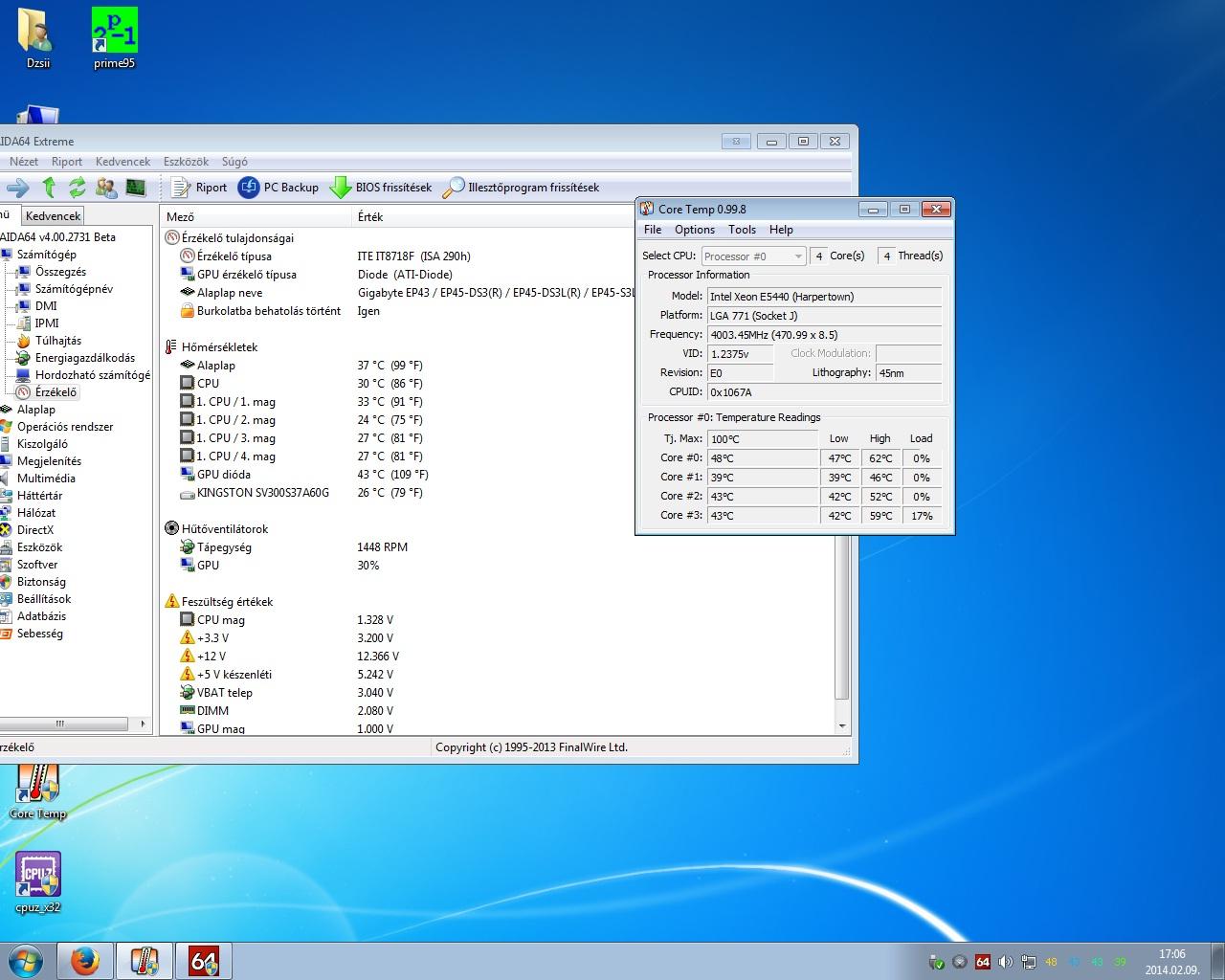Viewport: 1225px width, 980px height.
Task: Click the green Refresh arrows in AIDA64 toolbar
Action: (x=78, y=188)
